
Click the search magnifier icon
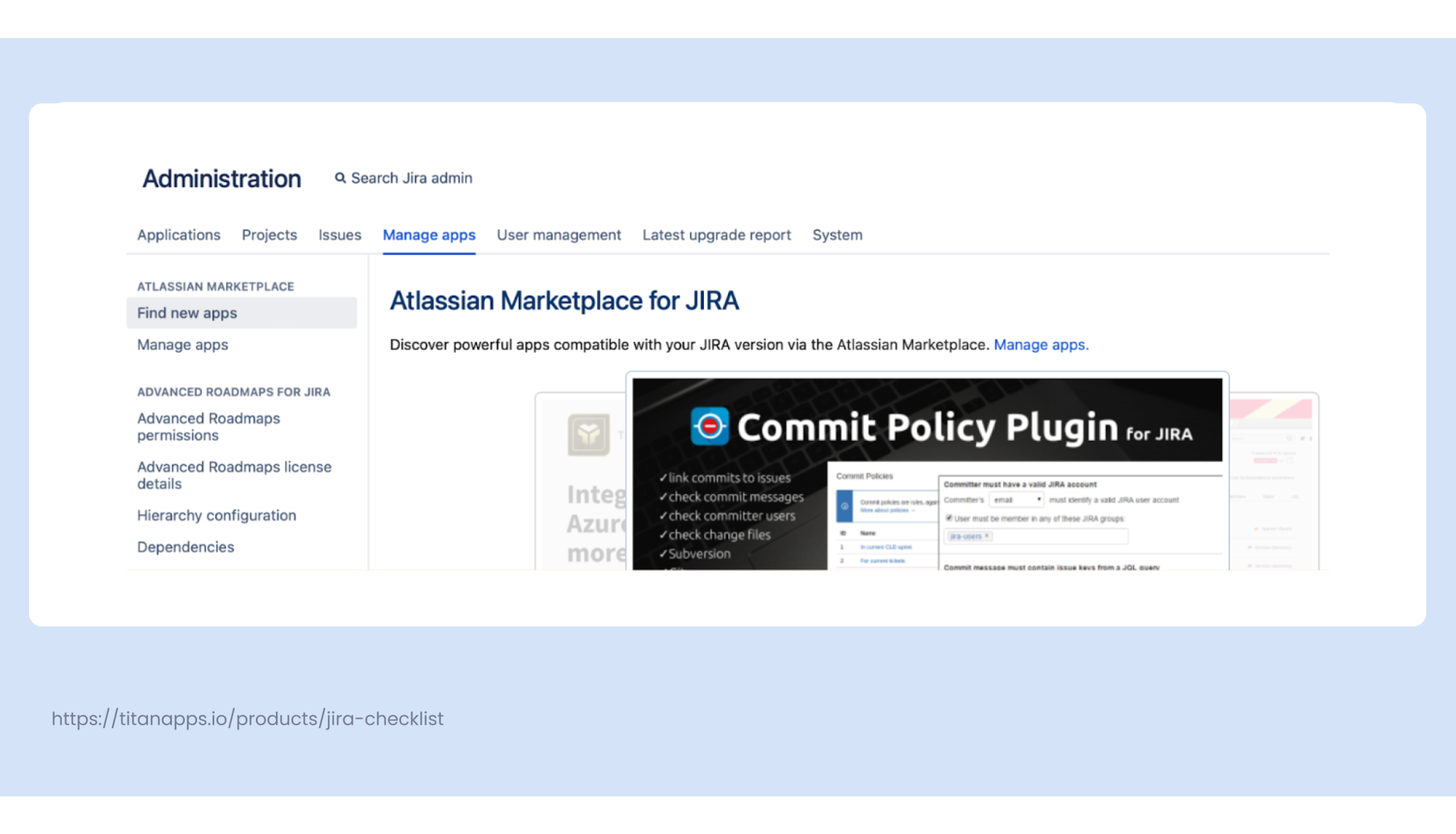tap(341, 178)
